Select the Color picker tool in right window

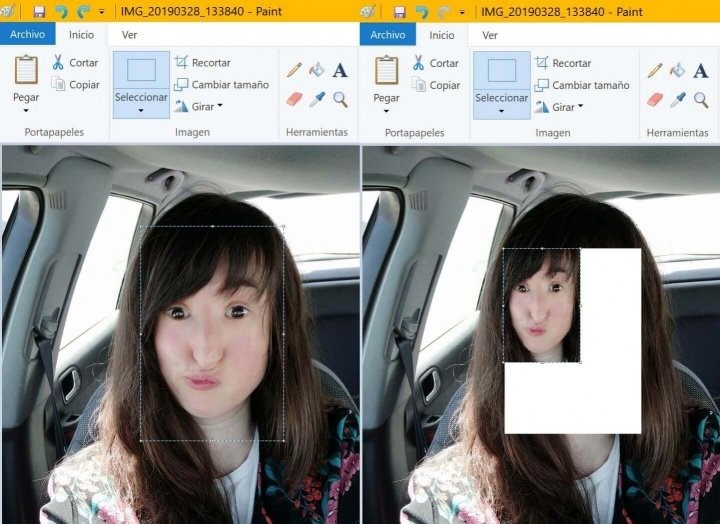coord(677,99)
